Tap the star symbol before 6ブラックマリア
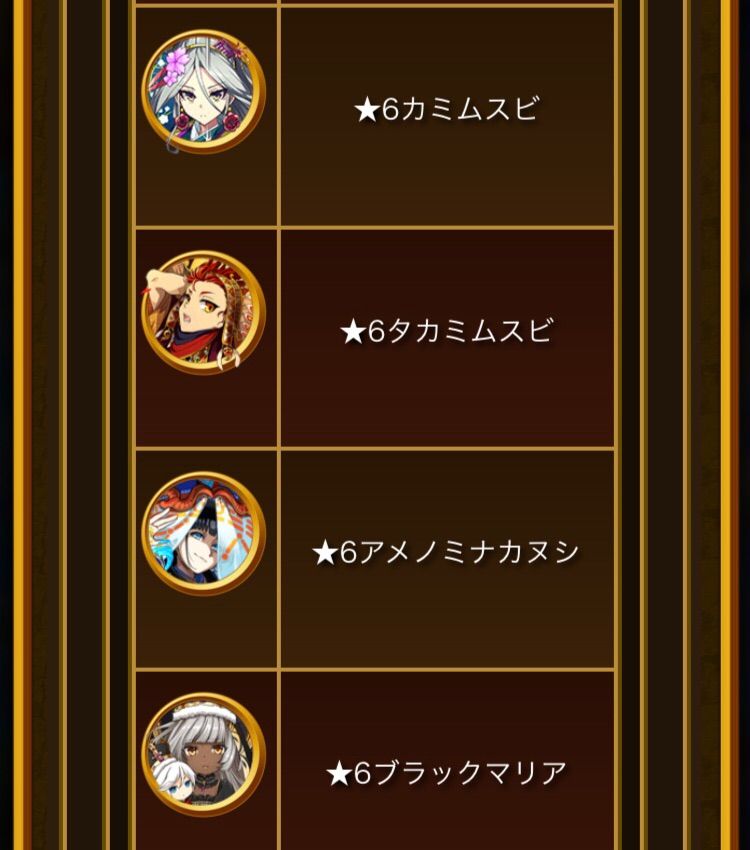The height and width of the screenshot is (850, 750). point(339,775)
